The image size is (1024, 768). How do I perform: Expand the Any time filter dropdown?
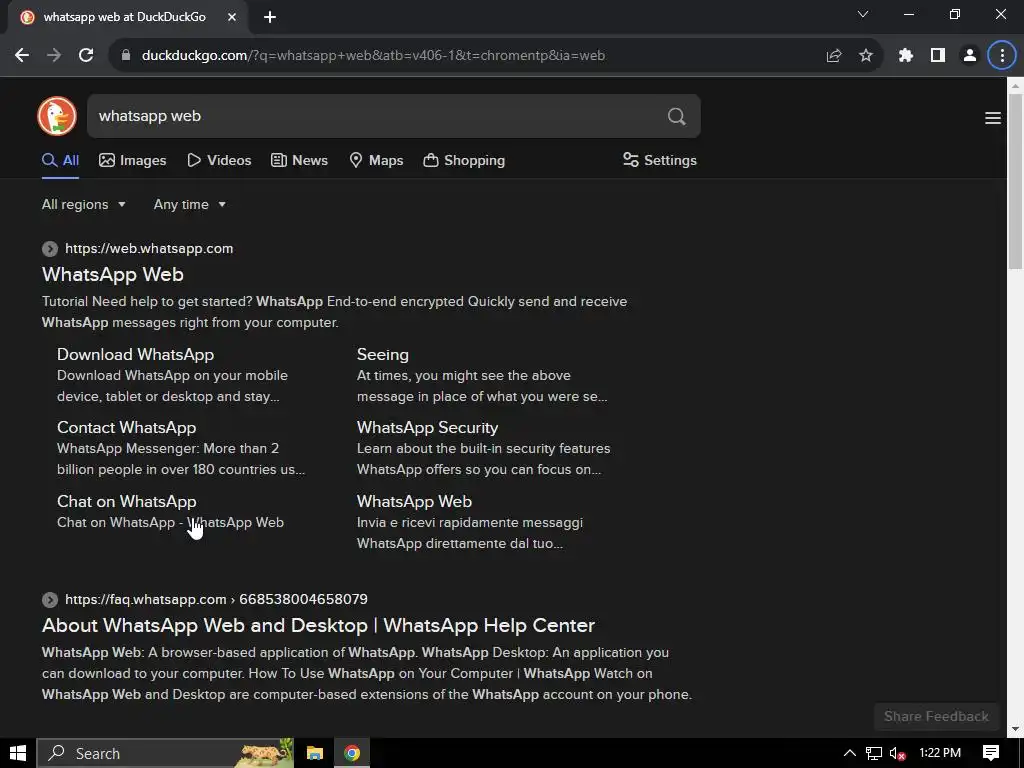coord(190,204)
